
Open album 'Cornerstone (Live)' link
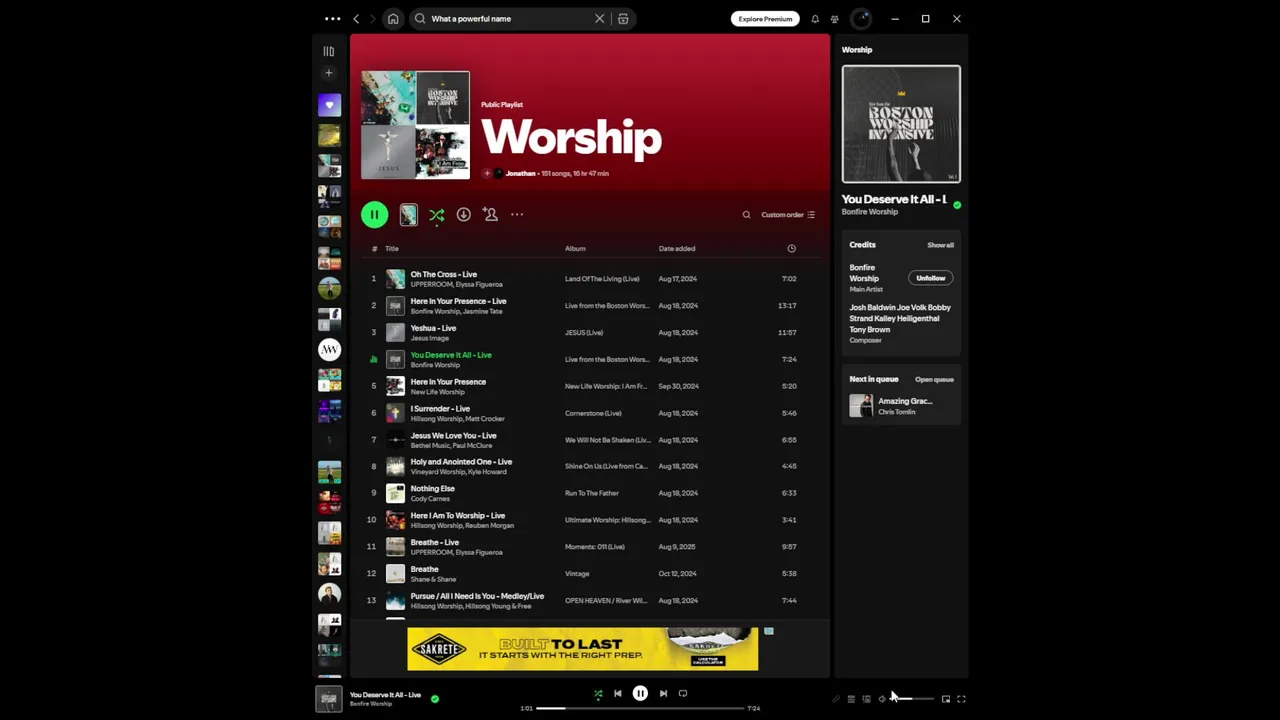tap(593, 413)
